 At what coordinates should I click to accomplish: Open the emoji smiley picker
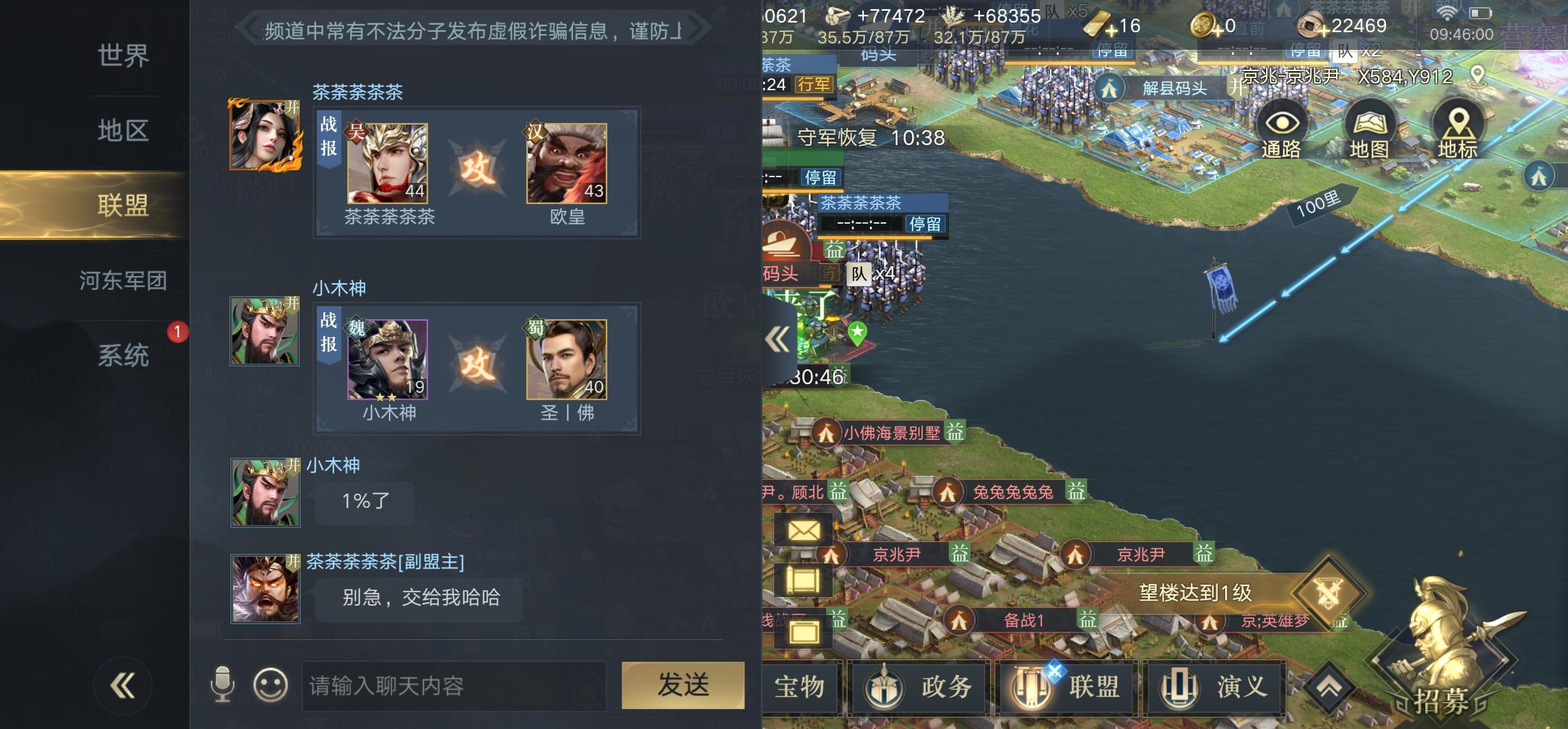[x=270, y=684]
